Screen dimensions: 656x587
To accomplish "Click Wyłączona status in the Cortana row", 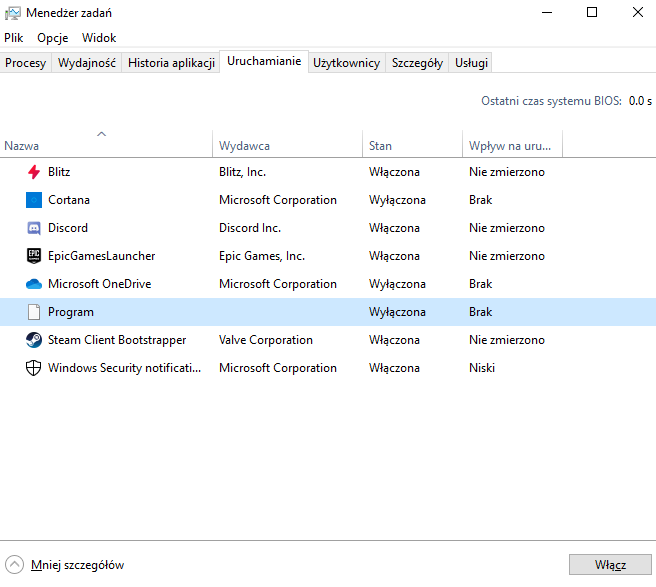I will [x=397, y=200].
